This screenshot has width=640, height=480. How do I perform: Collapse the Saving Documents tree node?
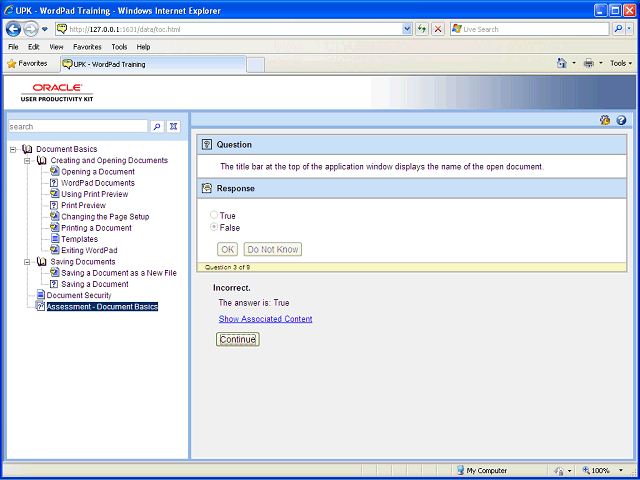tap(27, 262)
